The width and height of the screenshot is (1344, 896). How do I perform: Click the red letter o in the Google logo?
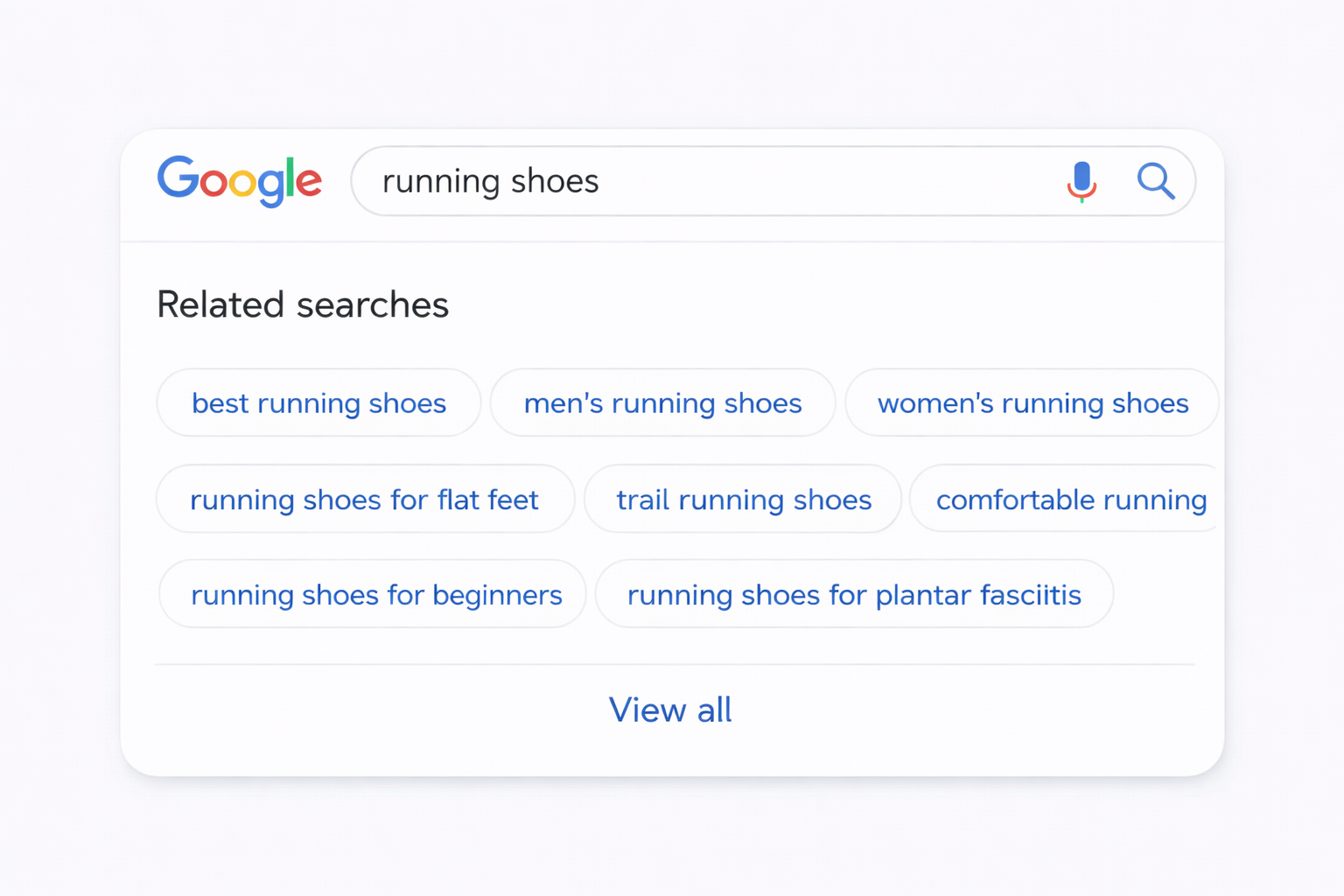[213, 183]
